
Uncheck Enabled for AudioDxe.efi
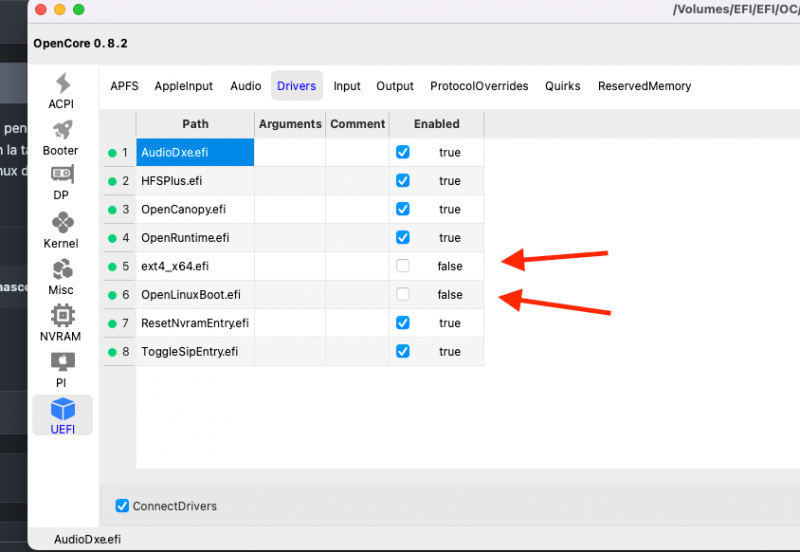(x=403, y=152)
